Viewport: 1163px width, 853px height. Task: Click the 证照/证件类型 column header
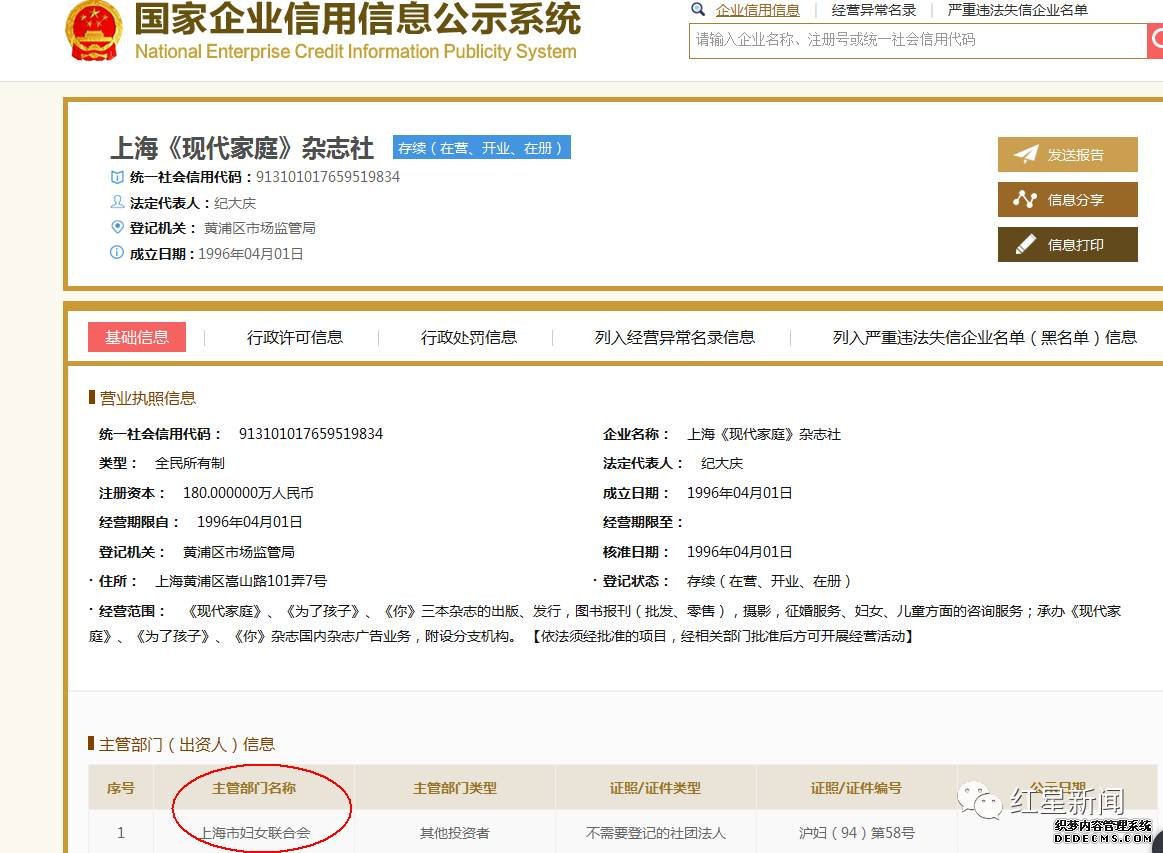[x=656, y=788]
